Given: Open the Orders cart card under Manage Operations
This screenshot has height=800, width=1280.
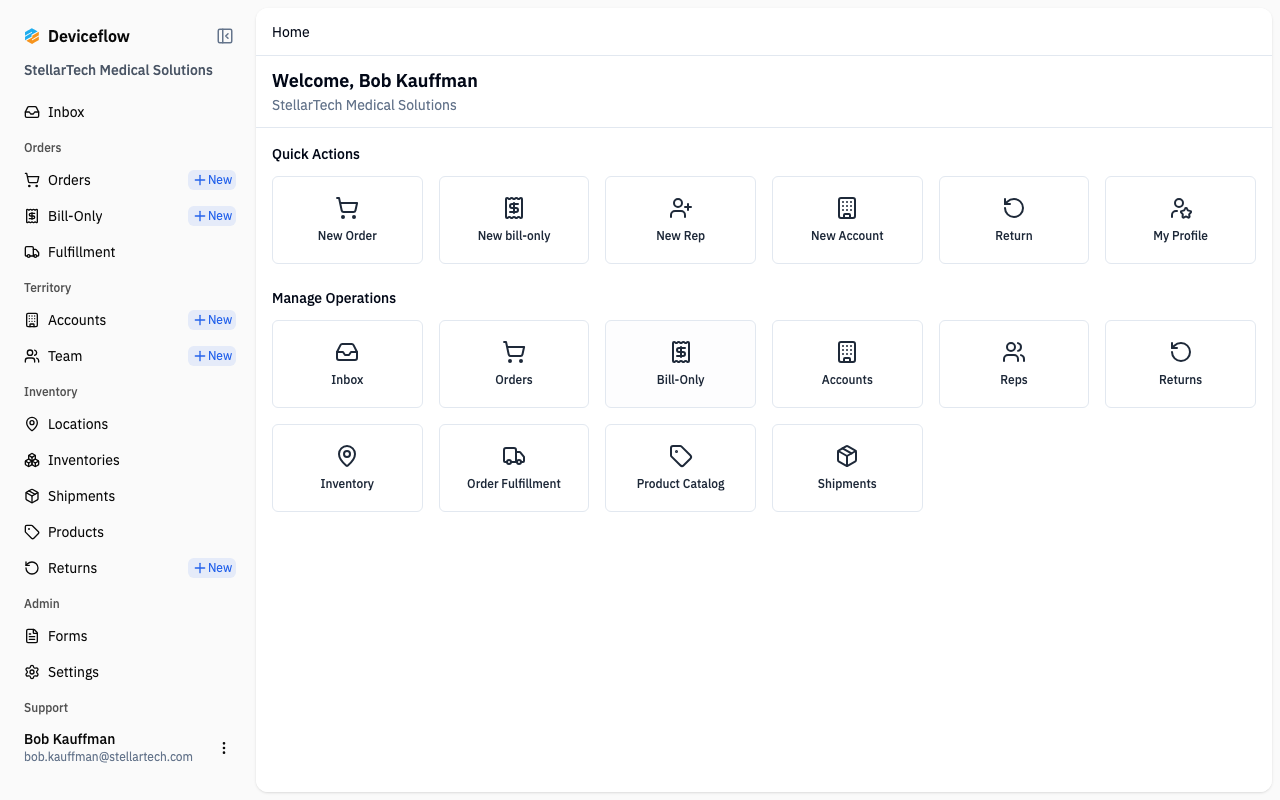Looking at the screenshot, I should [x=514, y=364].
